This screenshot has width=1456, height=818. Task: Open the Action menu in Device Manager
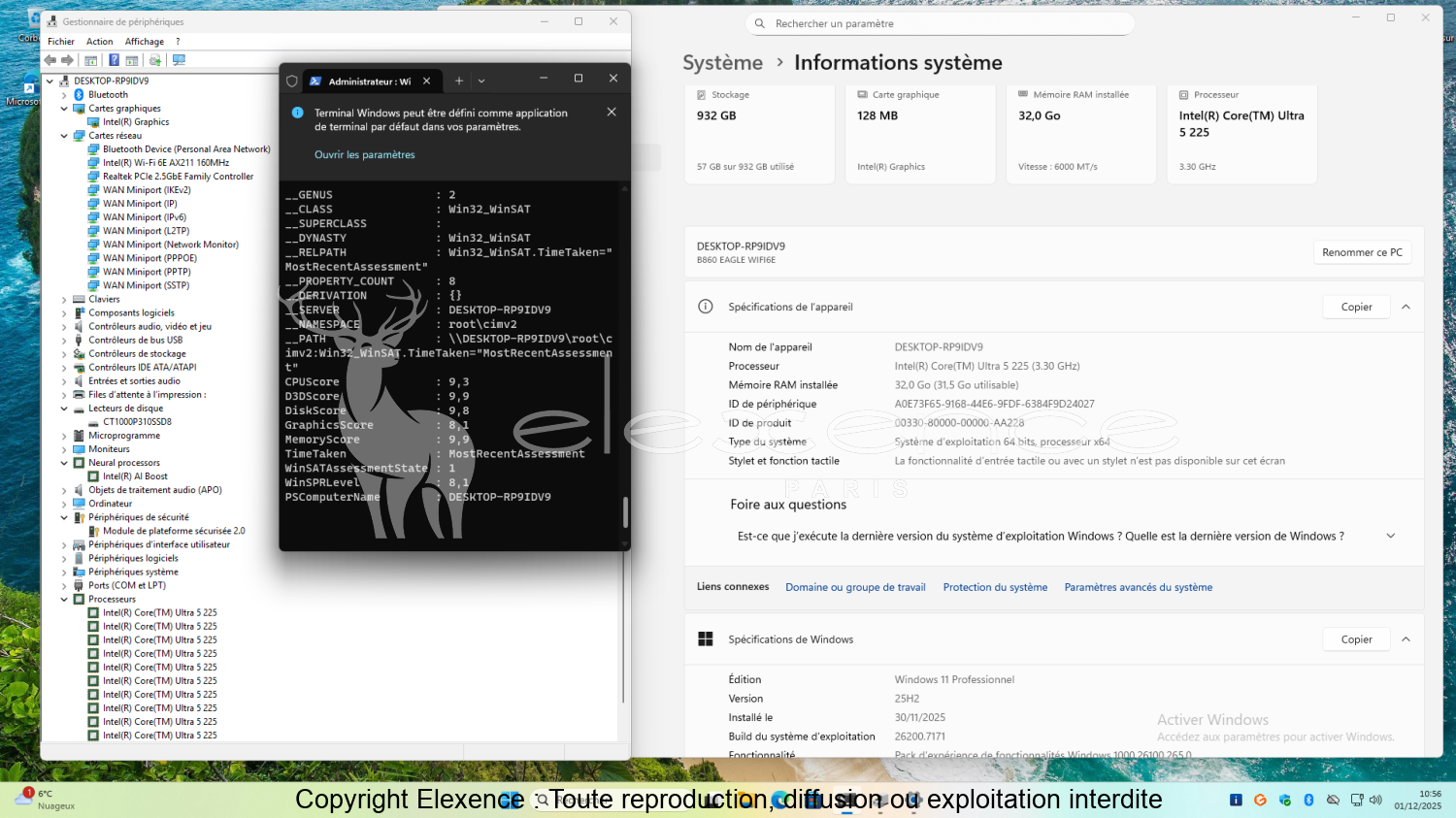point(99,42)
